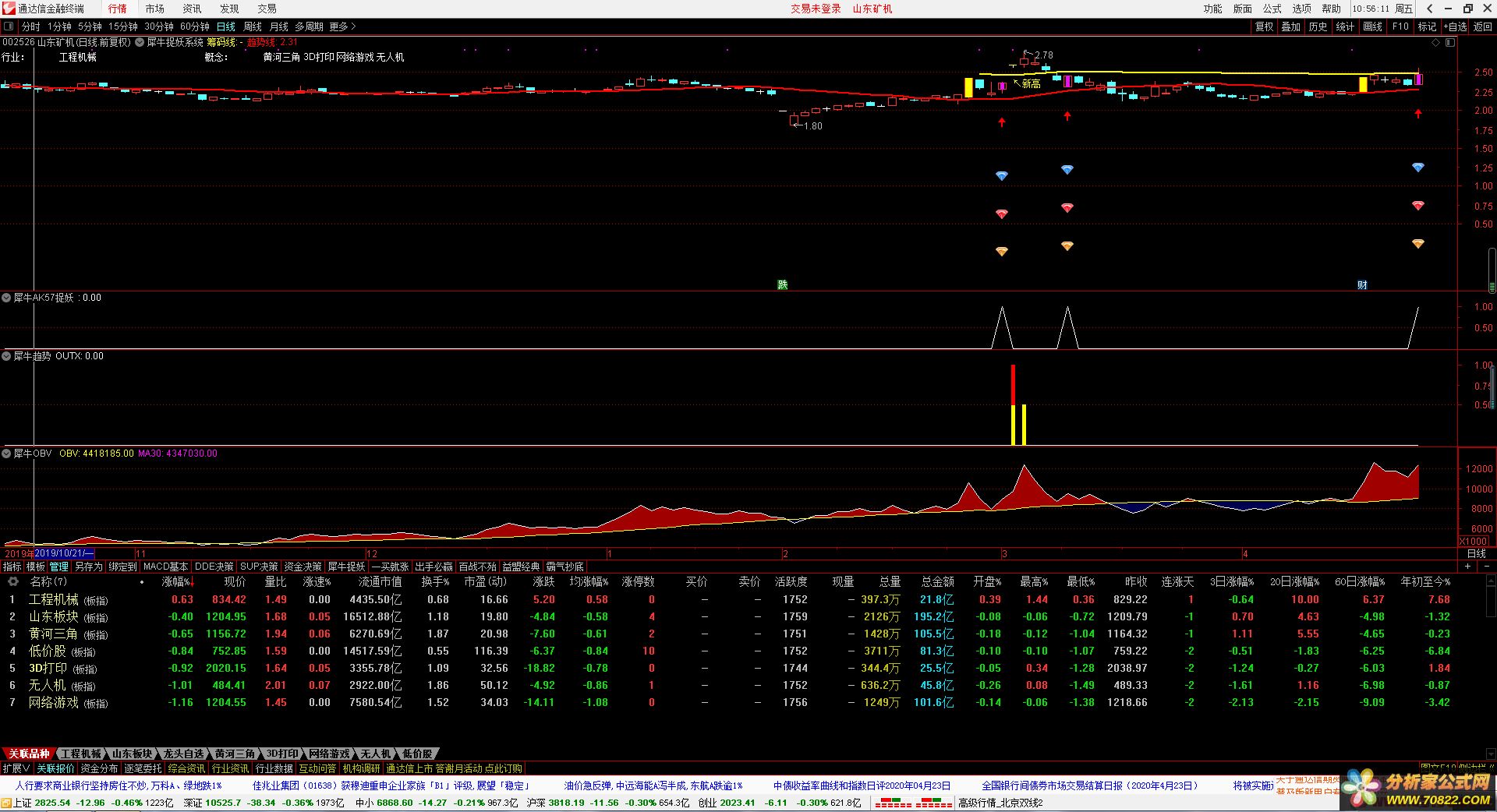Viewport: 1497px width, 812px height.
Task: Click the 犀牛捉妖 indicator template
Action: (x=346, y=567)
